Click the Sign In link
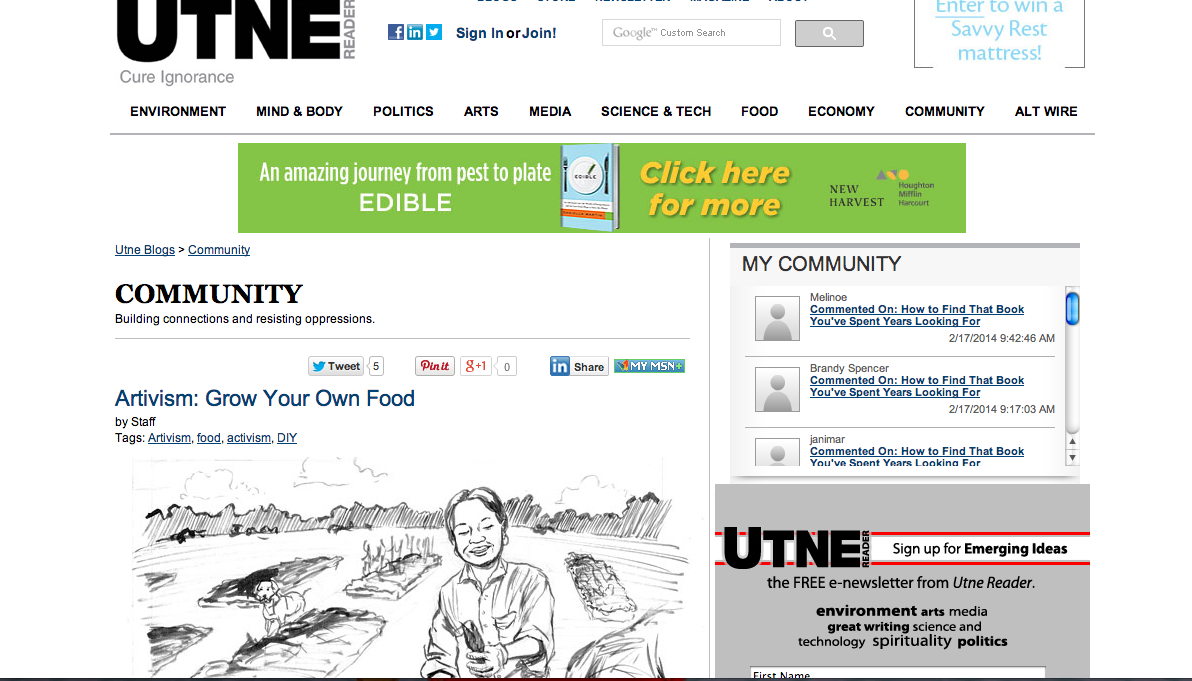The image size is (1192, 681). tap(480, 33)
